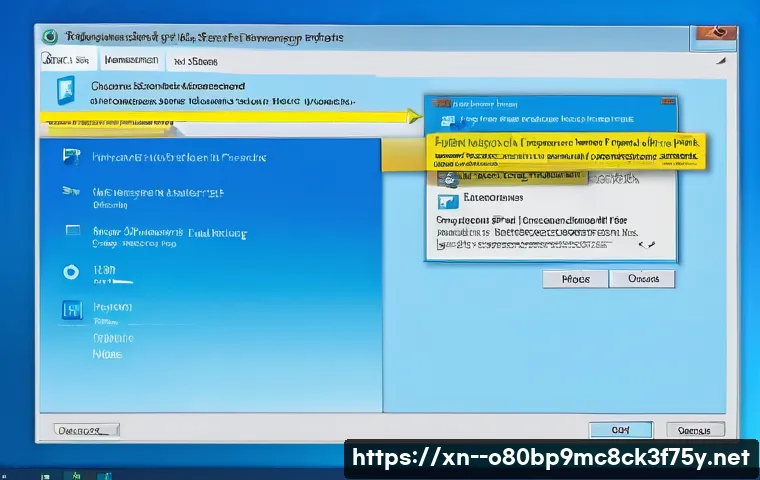Screen dimensions: 760x480
Task: Select the text entry beside the monitor icon
Action: [179, 158]
